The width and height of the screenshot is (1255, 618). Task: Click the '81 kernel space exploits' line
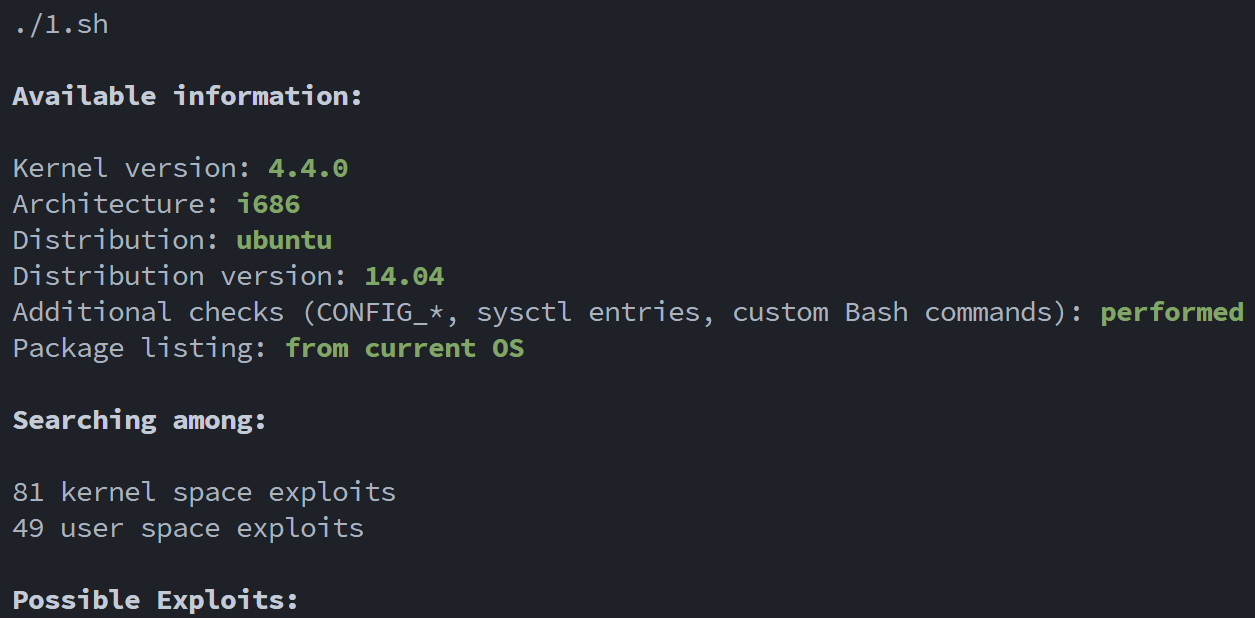[x=204, y=492]
